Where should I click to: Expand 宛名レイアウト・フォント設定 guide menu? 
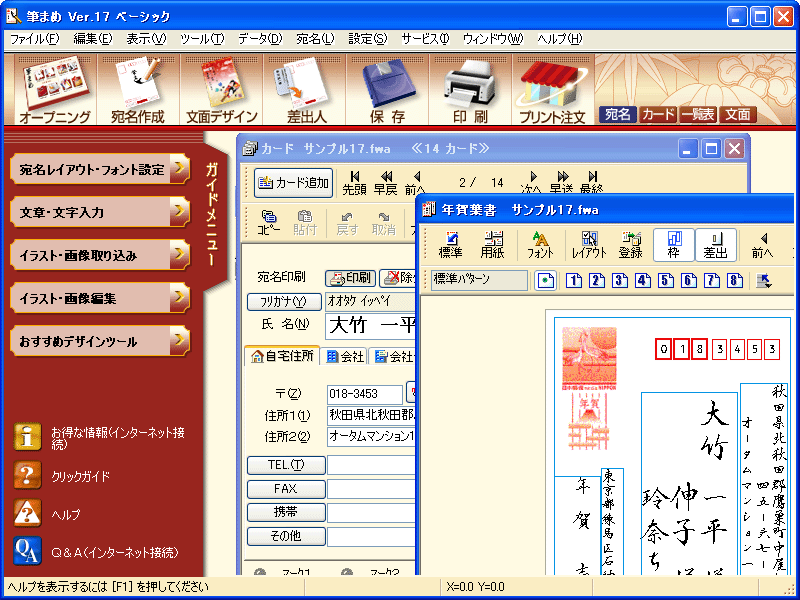point(100,169)
